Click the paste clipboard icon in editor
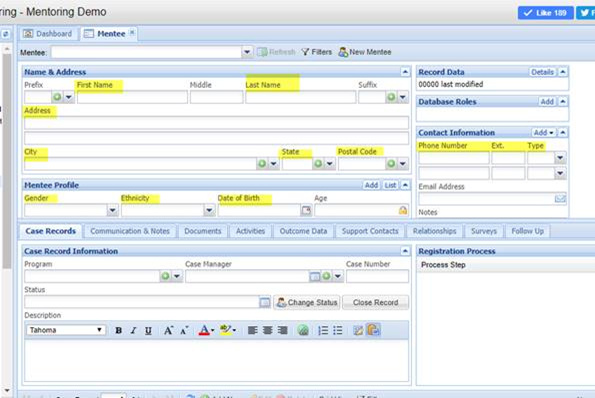This screenshot has height=398, width=595. pos(373,330)
